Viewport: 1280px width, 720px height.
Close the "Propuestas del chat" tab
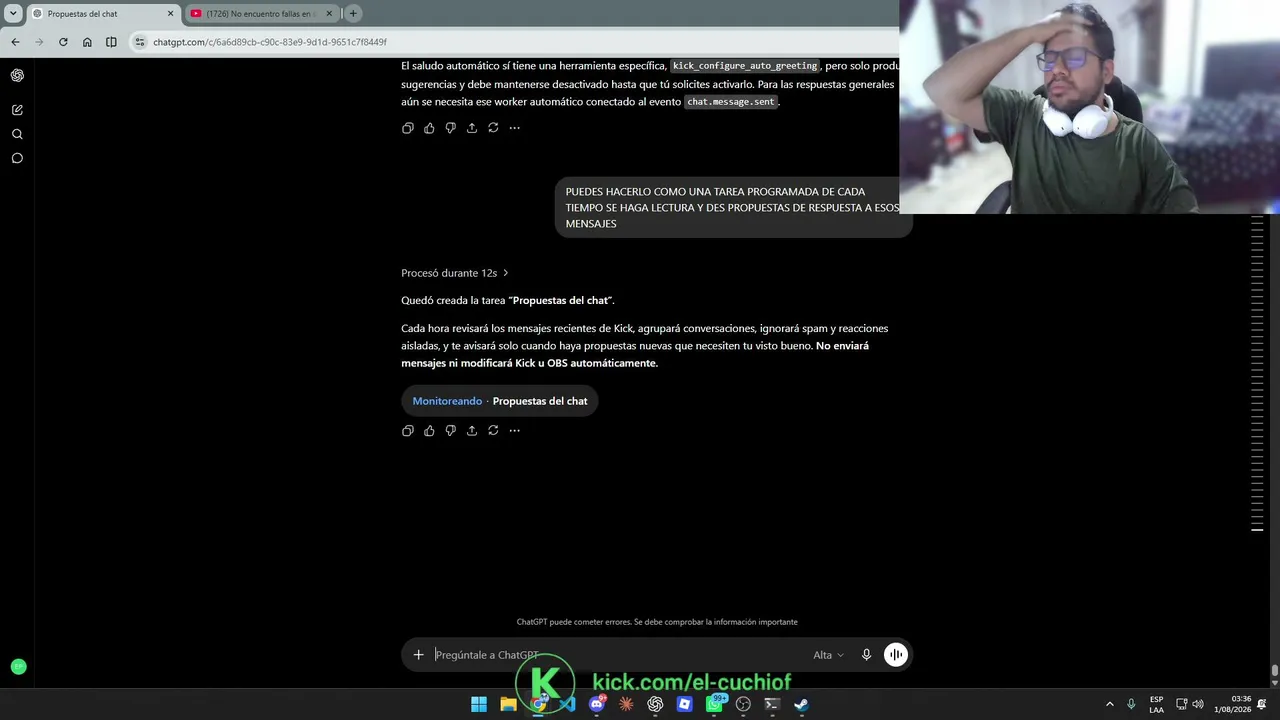tap(170, 14)
